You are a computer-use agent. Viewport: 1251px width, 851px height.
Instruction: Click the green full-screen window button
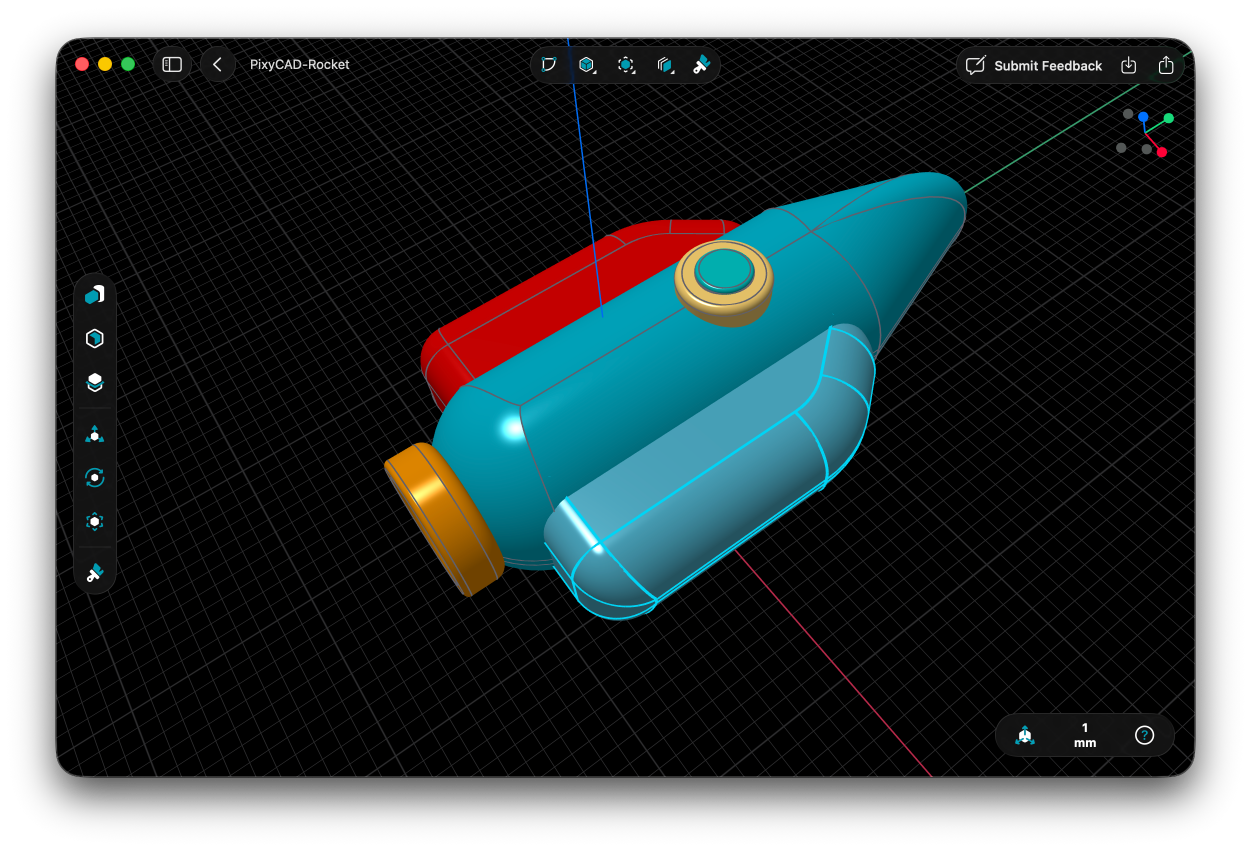point(128,64)
